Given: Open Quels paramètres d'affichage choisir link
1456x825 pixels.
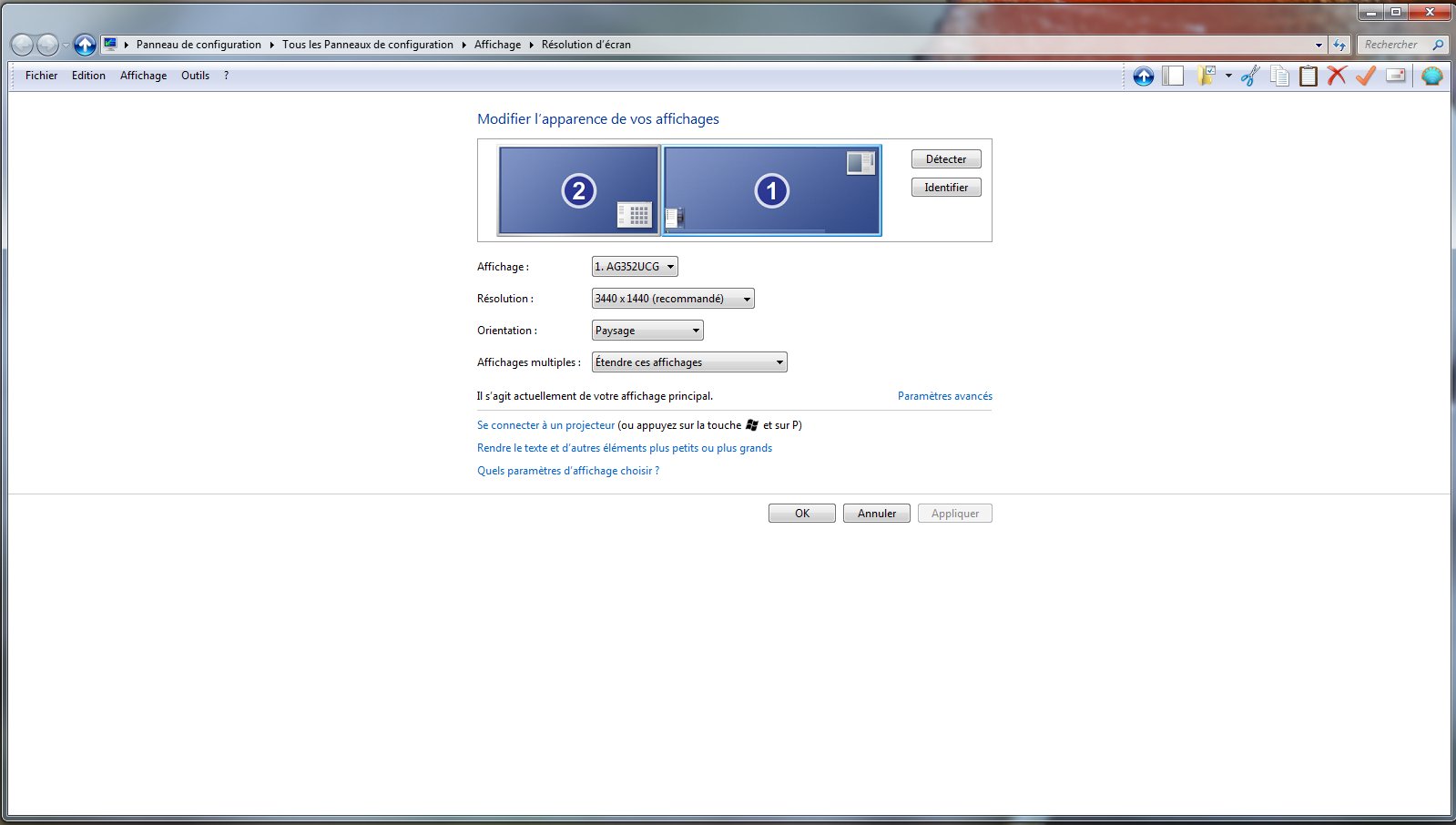Looking at the screenshot, I should [x=568, y=471].
